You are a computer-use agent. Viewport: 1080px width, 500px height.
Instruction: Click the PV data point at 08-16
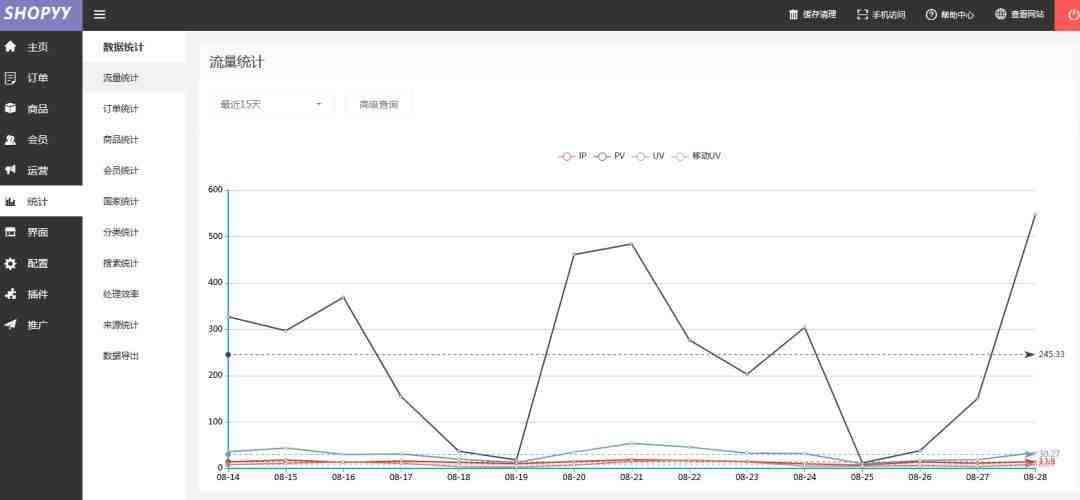coord(343,297)
